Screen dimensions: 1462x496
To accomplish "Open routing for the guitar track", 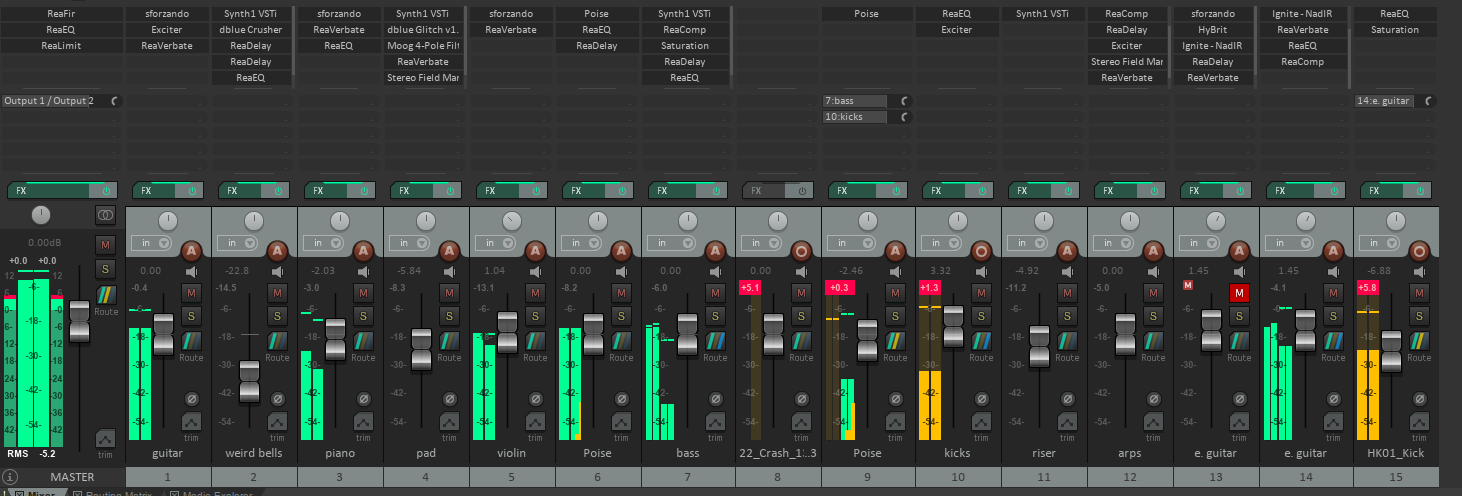I will [x=192, y=340].
